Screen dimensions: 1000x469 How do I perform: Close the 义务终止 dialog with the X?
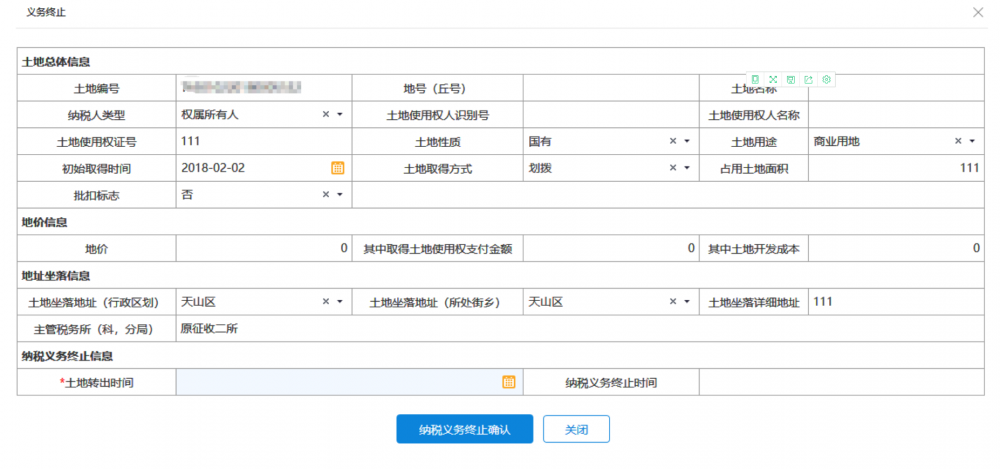[977, 12]
